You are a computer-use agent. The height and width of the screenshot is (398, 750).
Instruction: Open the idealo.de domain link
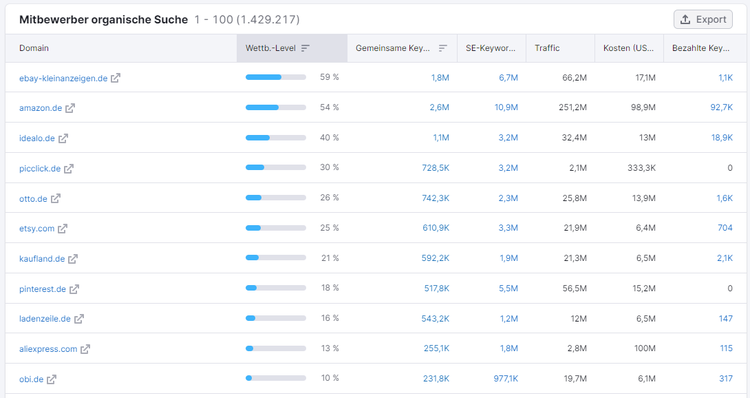pos(37,138)
